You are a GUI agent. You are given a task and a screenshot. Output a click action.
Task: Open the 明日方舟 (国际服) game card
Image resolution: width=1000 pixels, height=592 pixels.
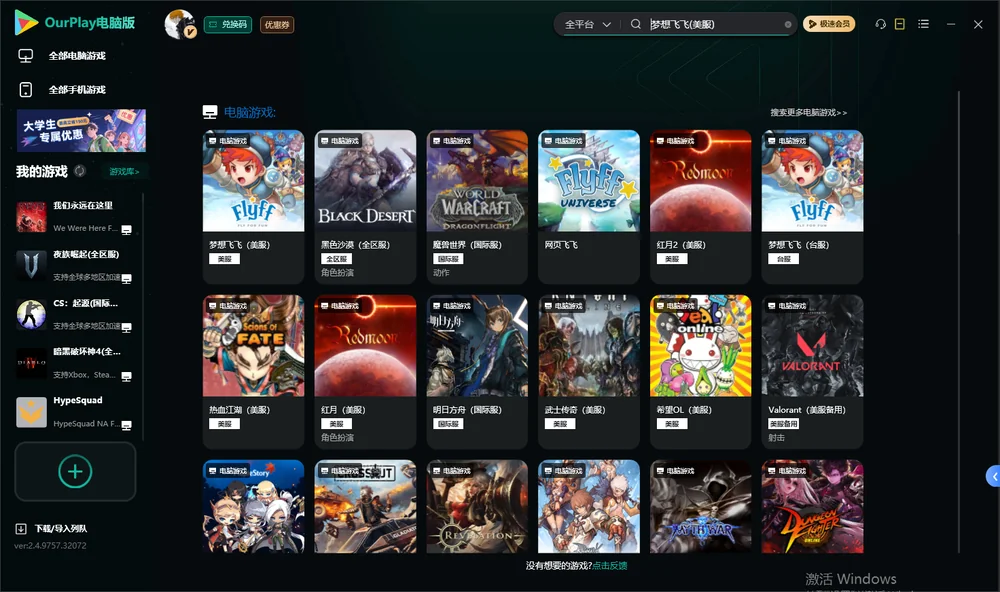[477, 371]
